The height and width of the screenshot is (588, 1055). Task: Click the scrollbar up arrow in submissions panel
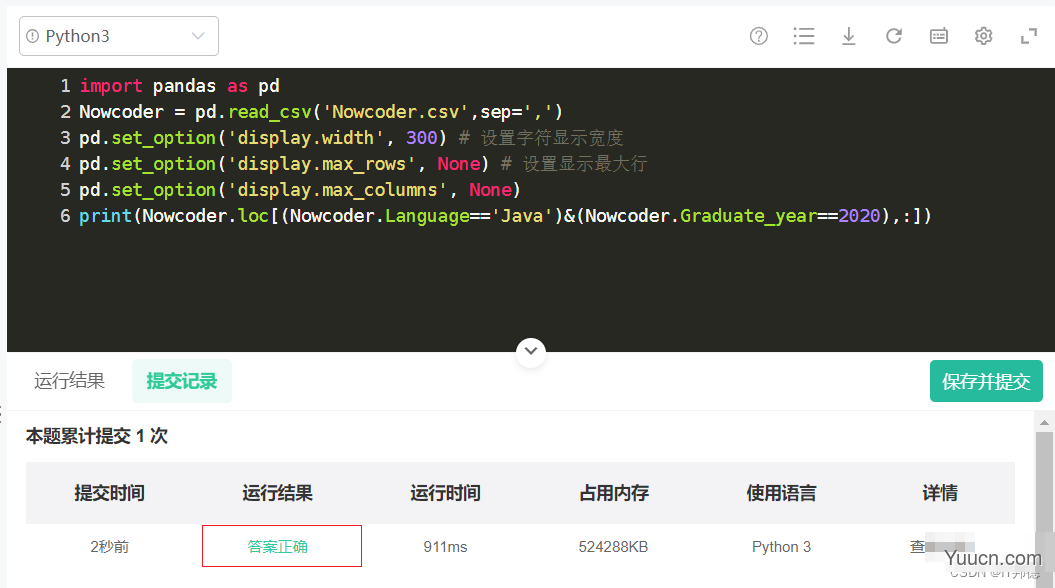click(x=1044, y=422)
